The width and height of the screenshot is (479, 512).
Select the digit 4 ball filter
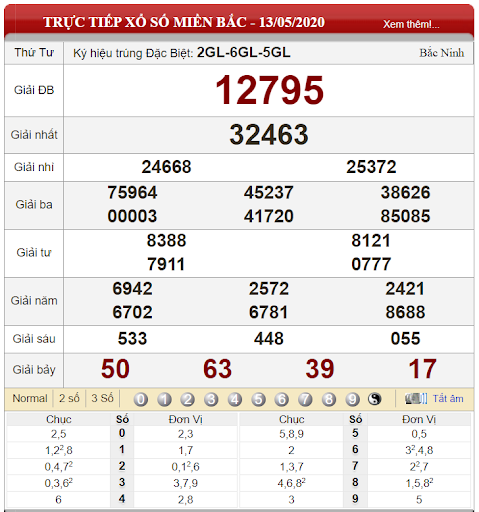tap(235, 399)
